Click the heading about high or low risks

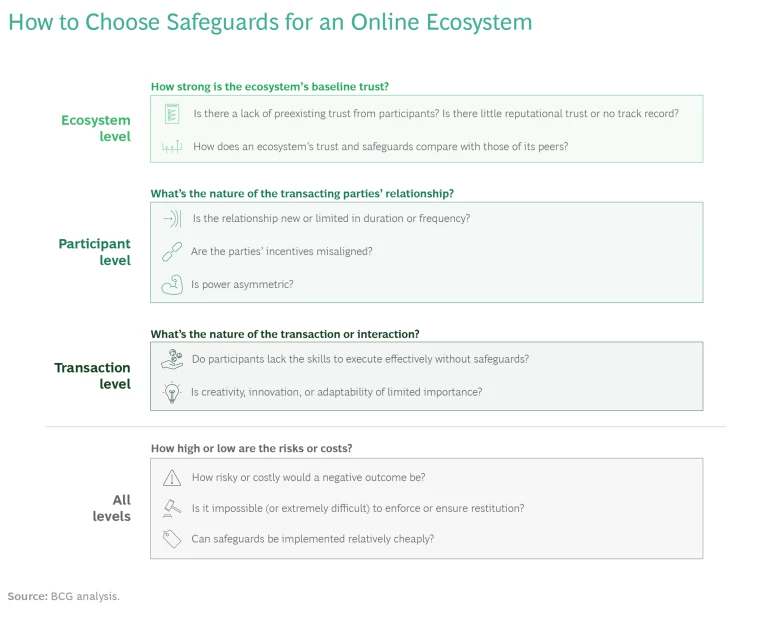point(251,449)
